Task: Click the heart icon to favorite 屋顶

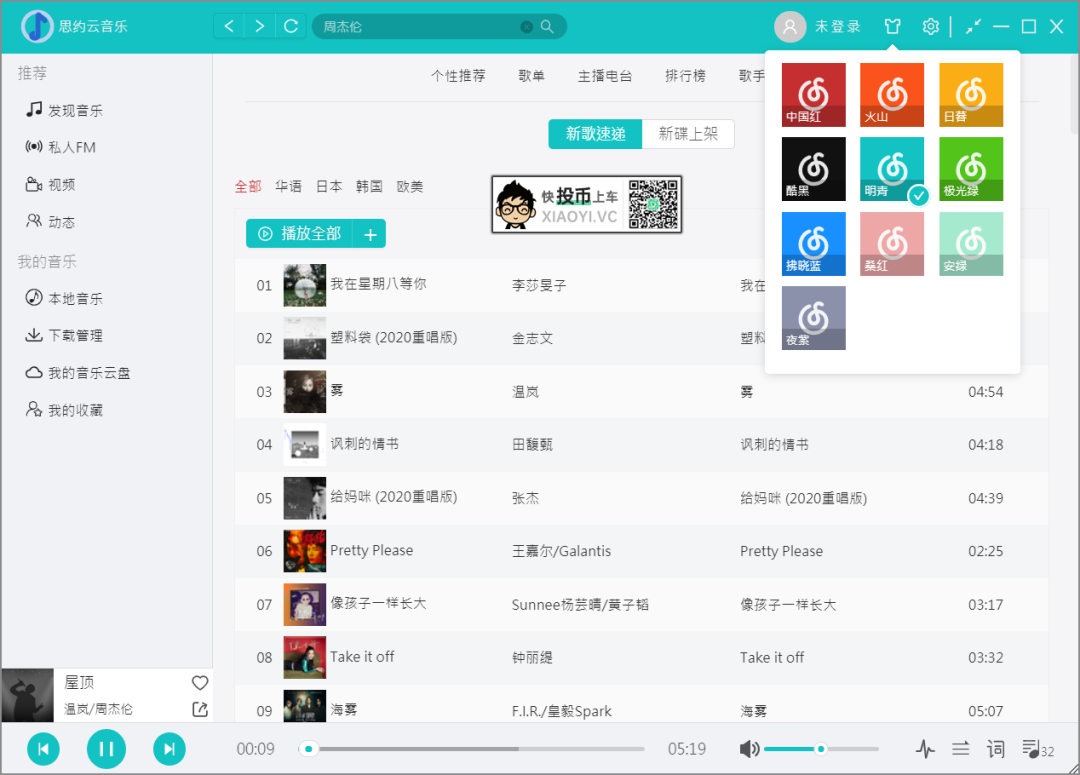Action: coord(200,683)
